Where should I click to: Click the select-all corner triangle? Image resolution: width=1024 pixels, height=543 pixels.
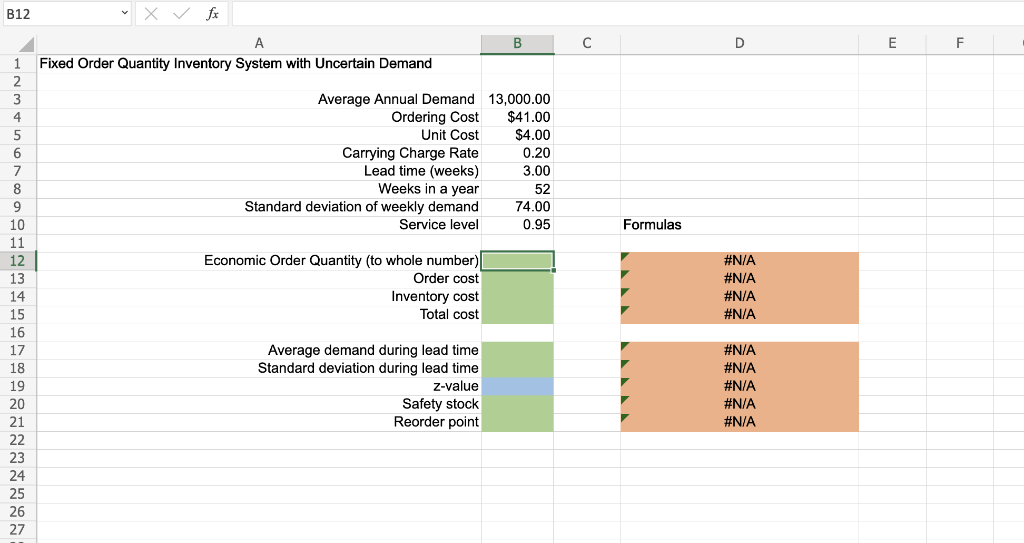[26, 44]
